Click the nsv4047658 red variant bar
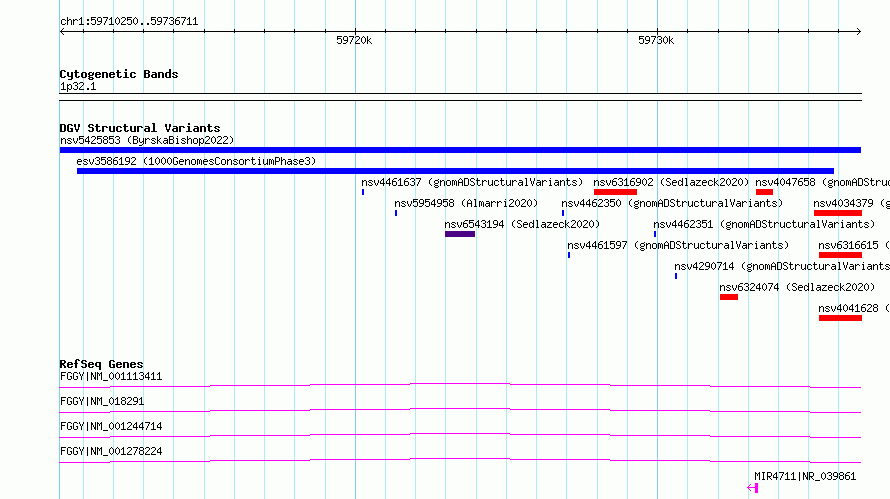The width and height of the screenshot is (890, 499). click(x=765, y=192)
